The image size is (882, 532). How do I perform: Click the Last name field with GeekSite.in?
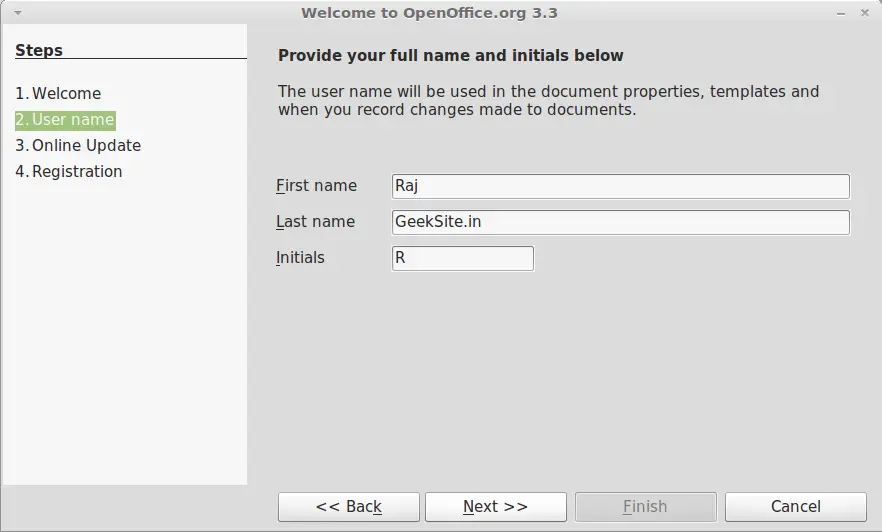click(620, 222)
